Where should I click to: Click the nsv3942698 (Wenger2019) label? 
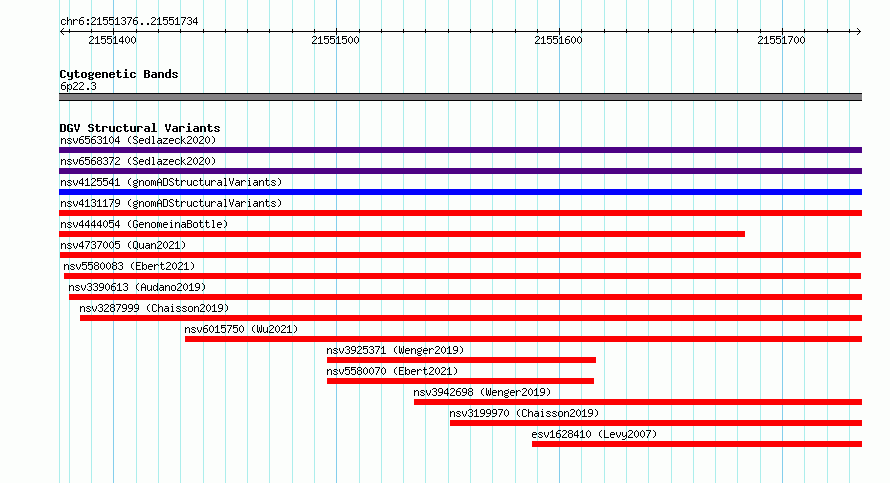coord(482,392)
